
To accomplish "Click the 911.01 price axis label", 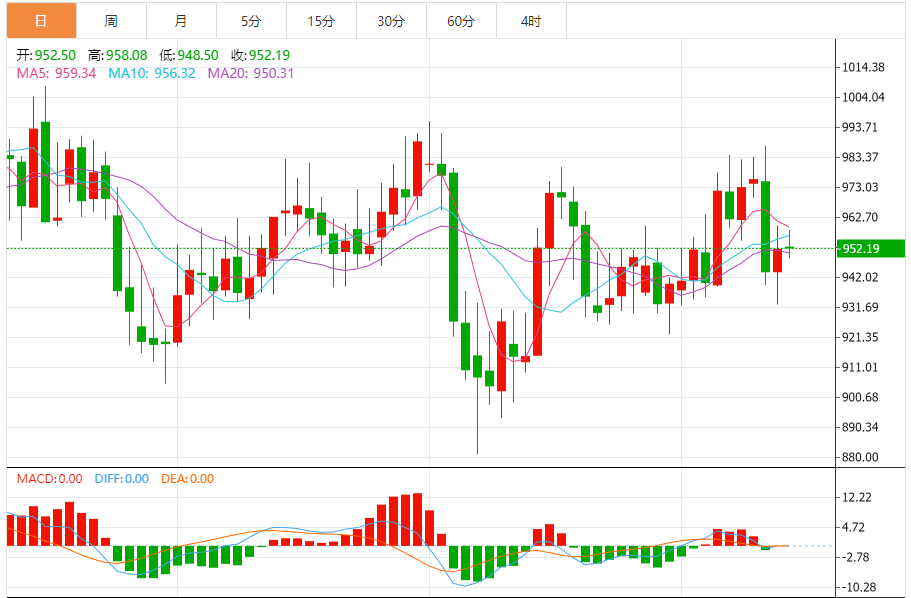I will tap(860, 367).
